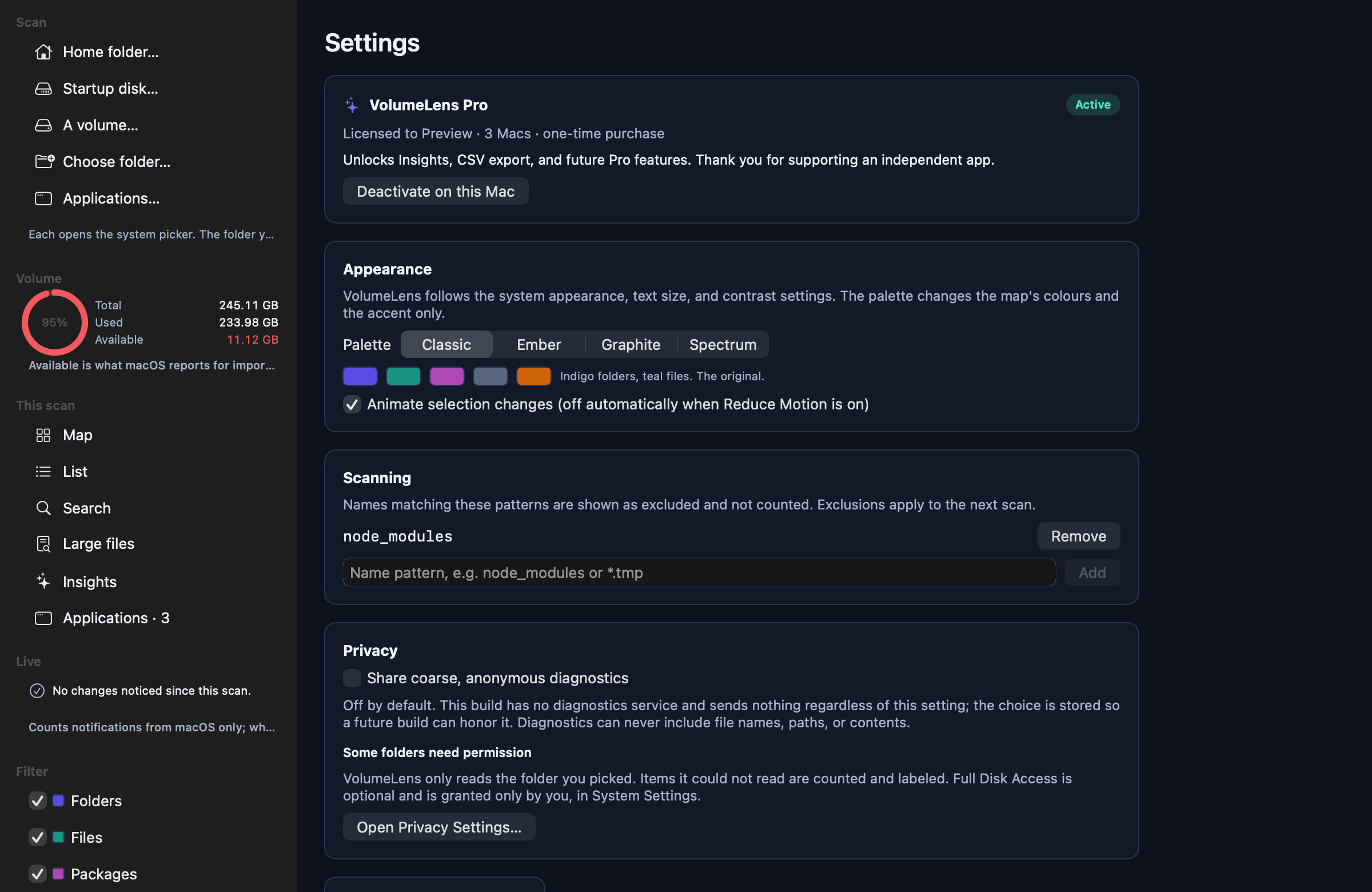Click the VolumeLens Pro sparkle icon
The image size is (1372, 892).
point(351,105)
